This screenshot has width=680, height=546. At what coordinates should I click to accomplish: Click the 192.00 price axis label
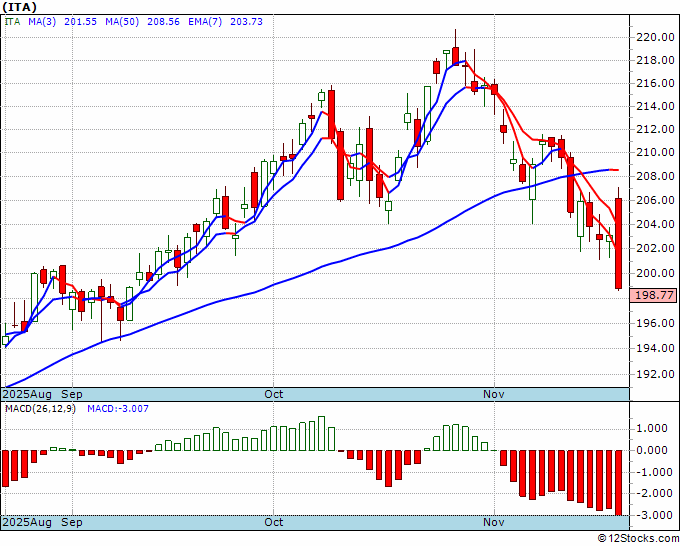[655, 374]
